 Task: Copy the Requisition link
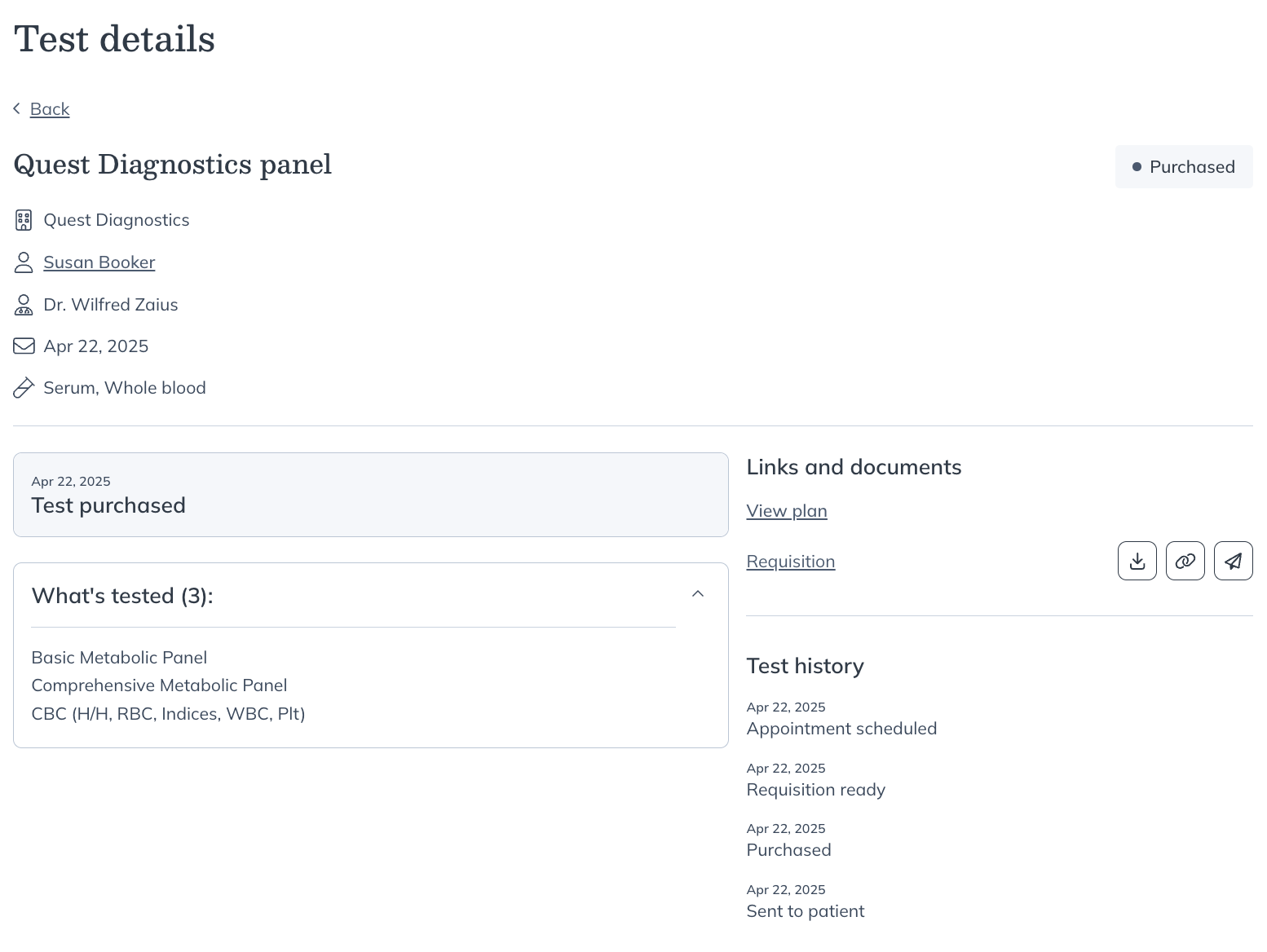[x=1185, y=561]
